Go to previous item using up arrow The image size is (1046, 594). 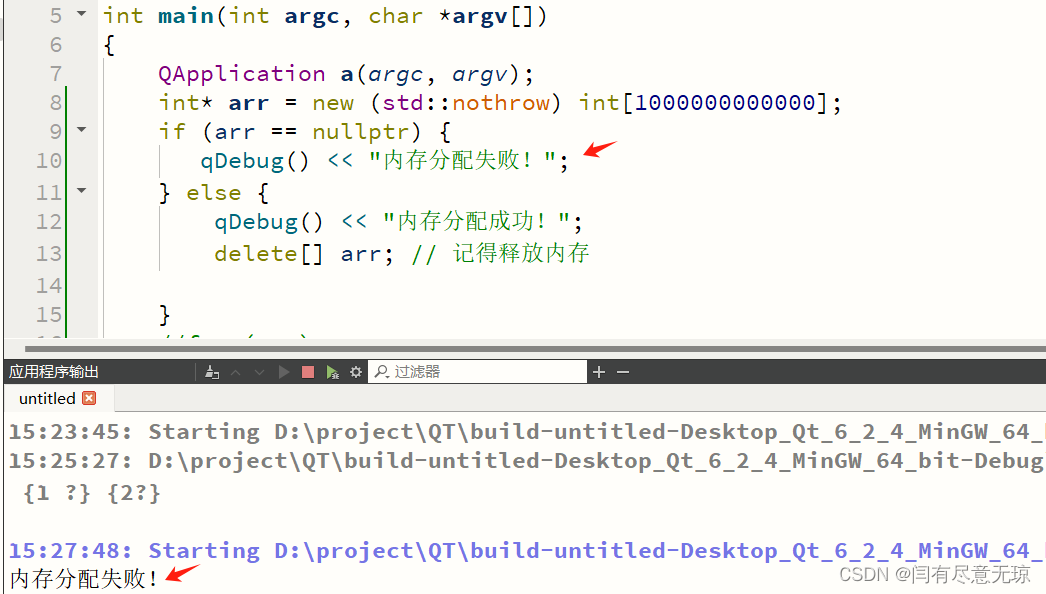[235, 372]
